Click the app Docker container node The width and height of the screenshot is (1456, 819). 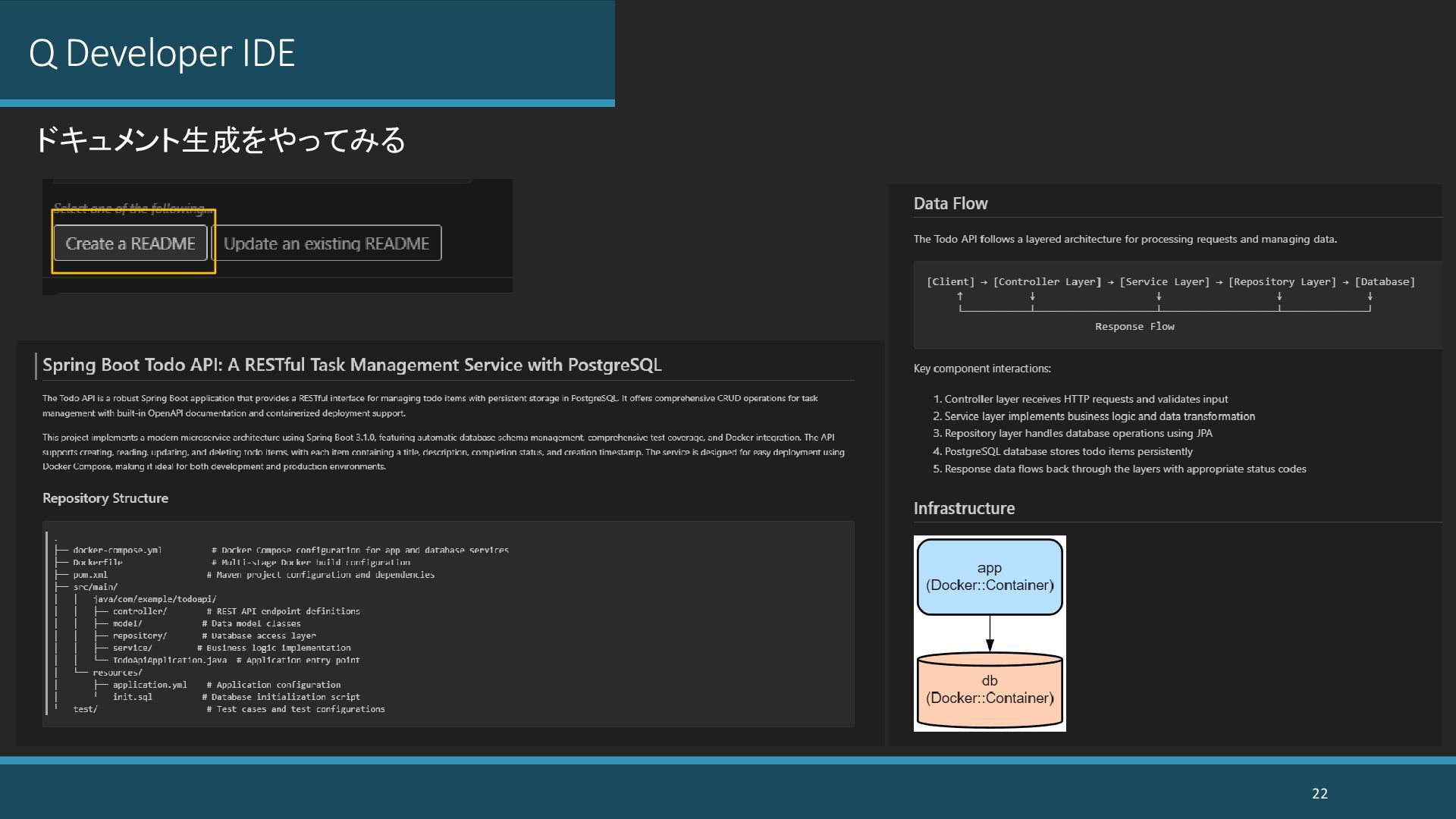[990, 576]
